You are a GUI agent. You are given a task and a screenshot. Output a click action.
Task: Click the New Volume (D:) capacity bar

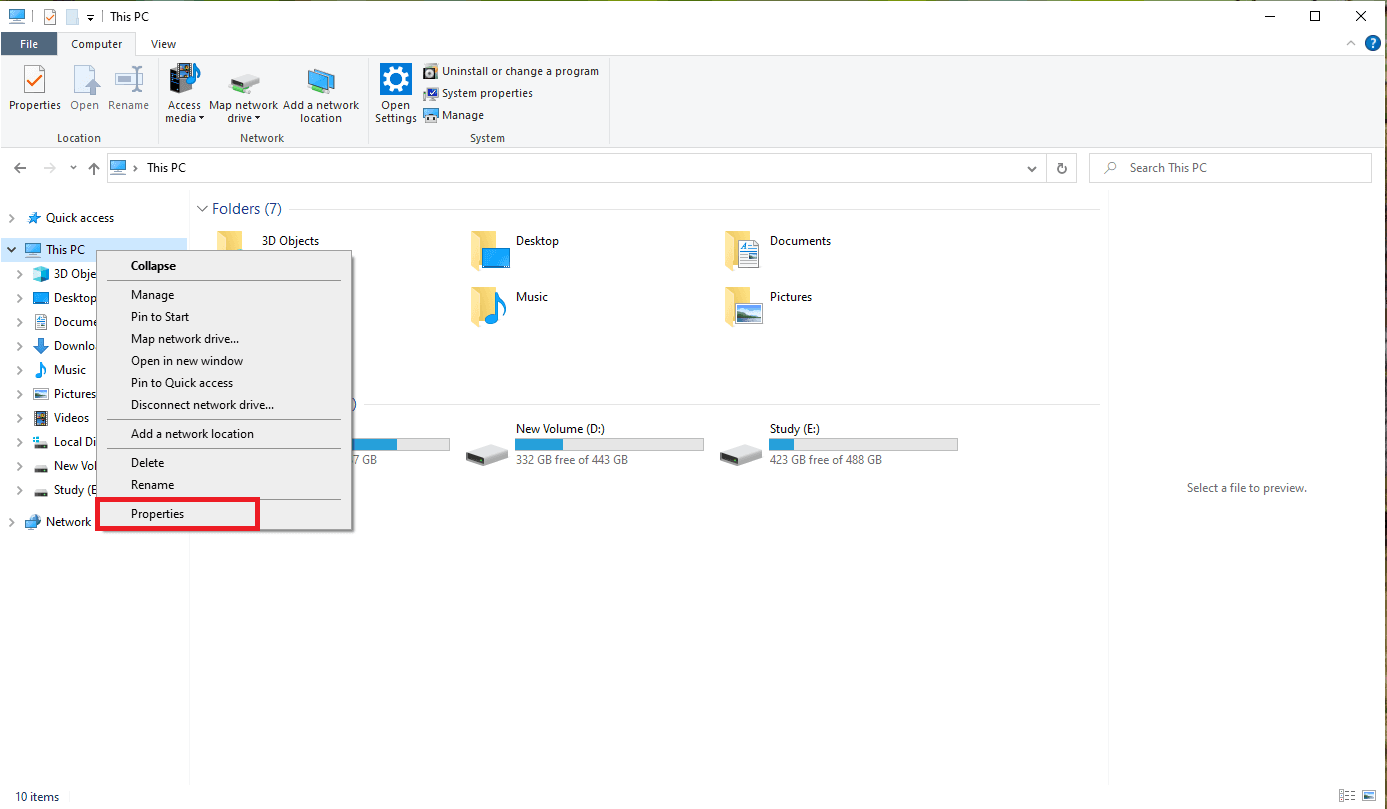pyautogui.click(x=608, y=444)
